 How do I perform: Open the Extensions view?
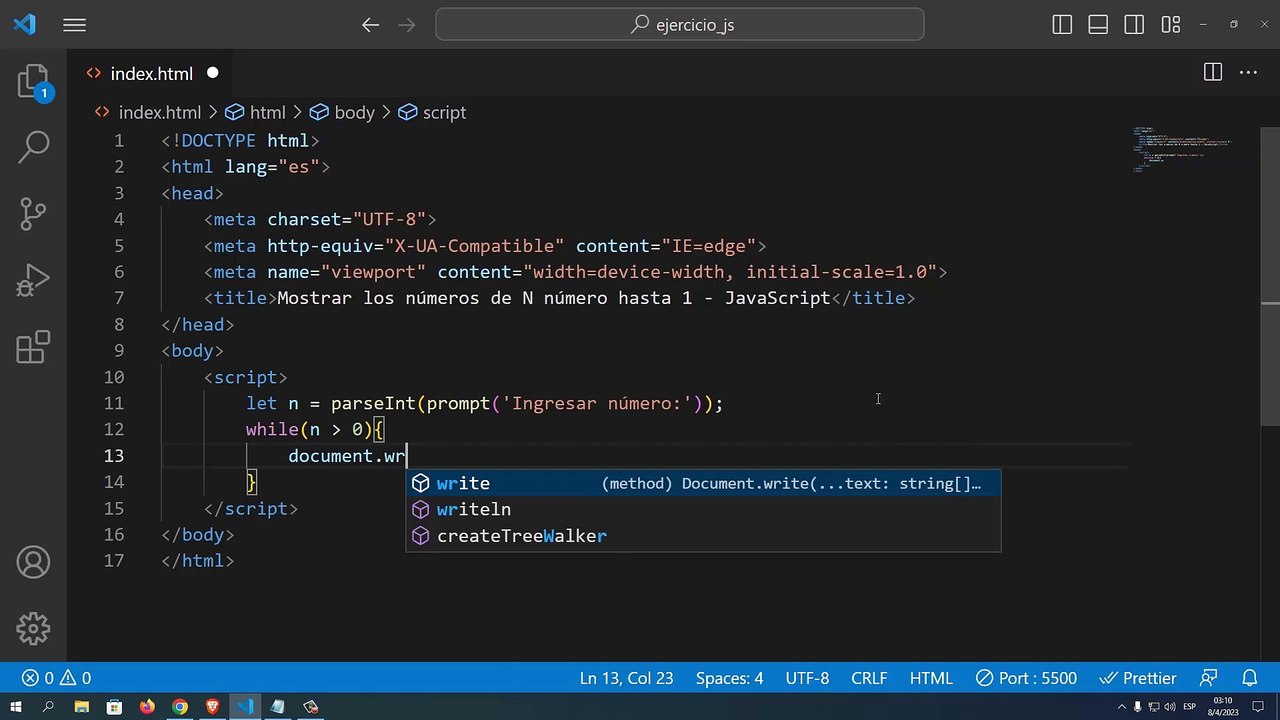tap(33, 347)
